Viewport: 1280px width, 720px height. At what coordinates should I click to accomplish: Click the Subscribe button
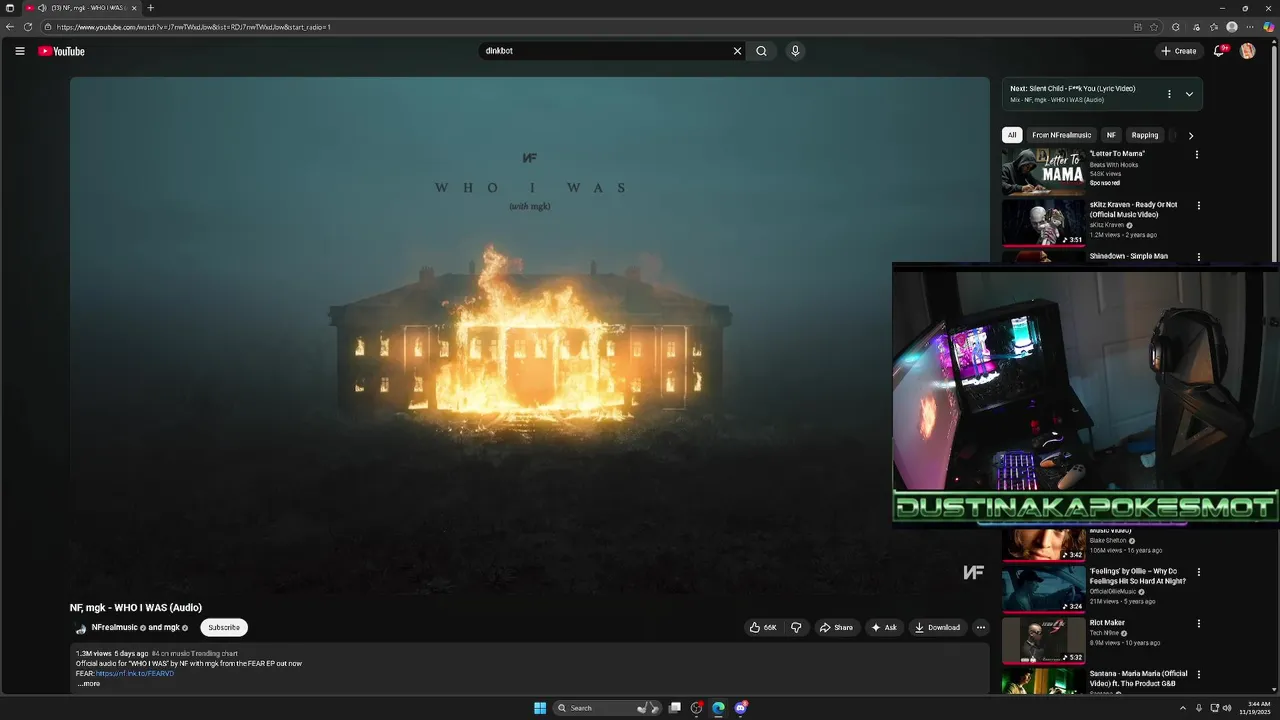tap(224, 627)
